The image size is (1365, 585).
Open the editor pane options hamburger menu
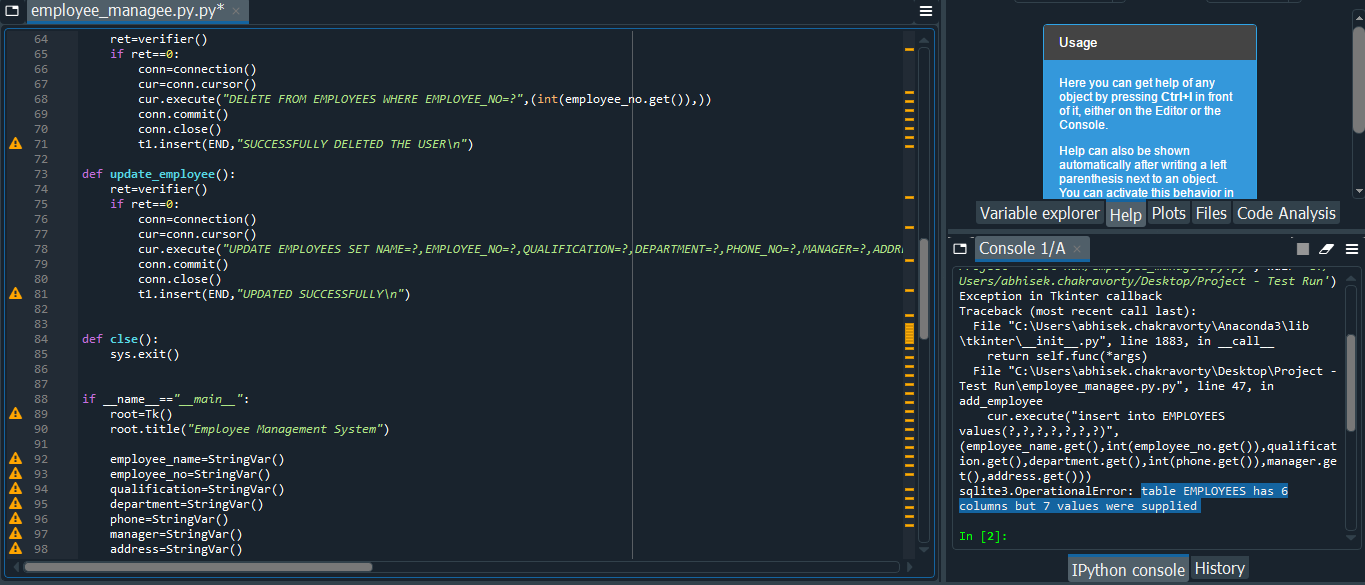coord(926,11)
